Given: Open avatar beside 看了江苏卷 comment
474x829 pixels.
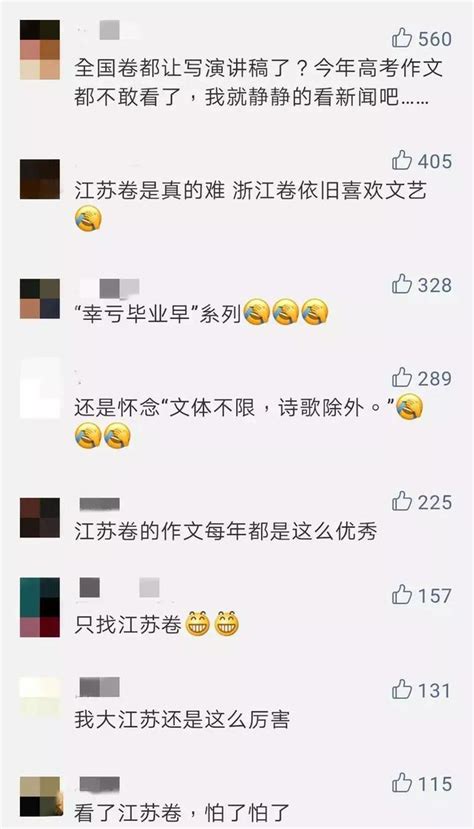Looking at the screenshot, I should pos(40,797).
